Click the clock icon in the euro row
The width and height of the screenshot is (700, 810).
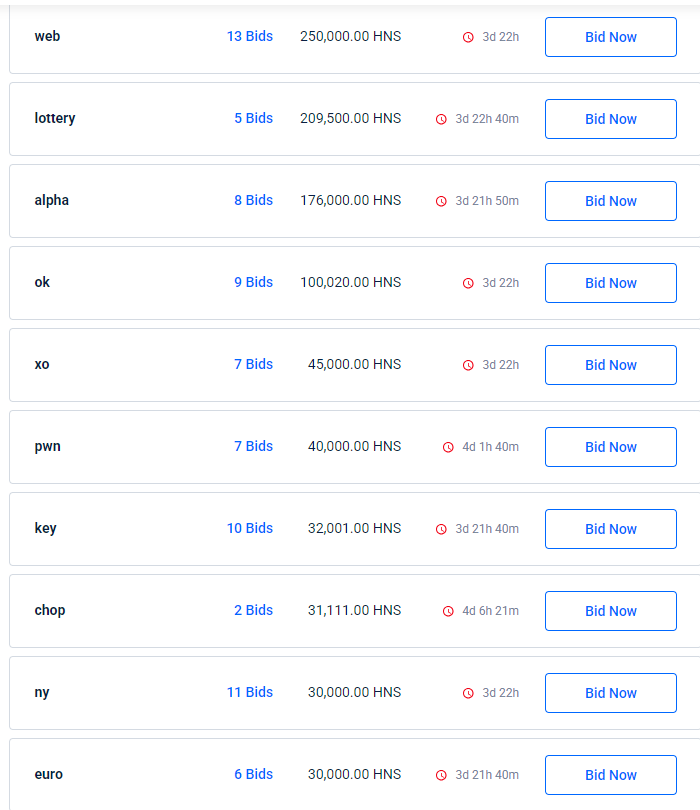point(441,775)
